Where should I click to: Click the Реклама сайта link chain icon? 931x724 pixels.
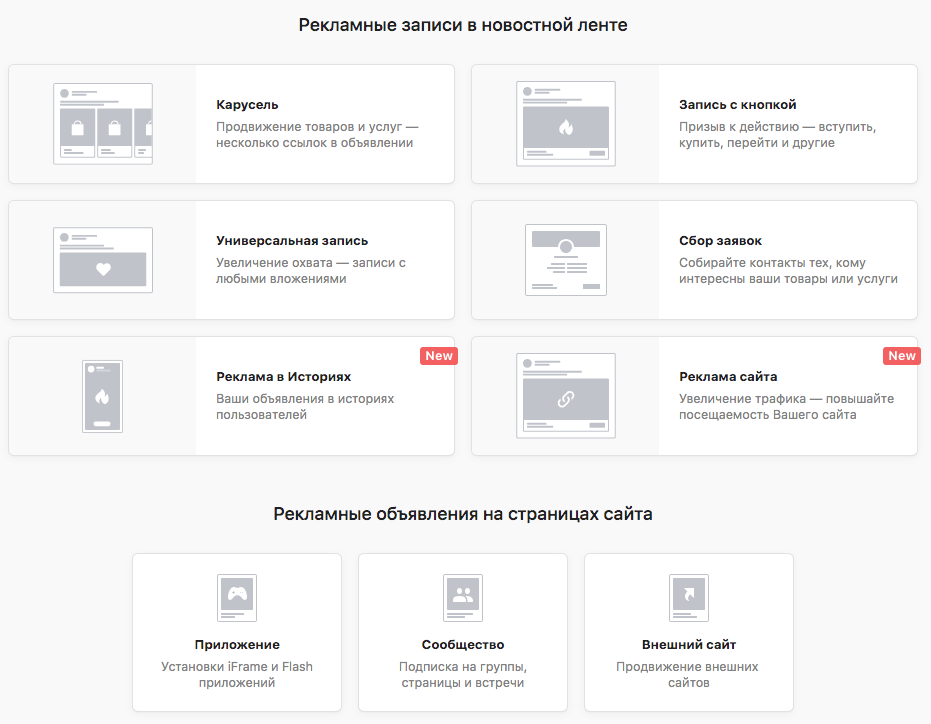pyautogui.click(x=566, y=396)
